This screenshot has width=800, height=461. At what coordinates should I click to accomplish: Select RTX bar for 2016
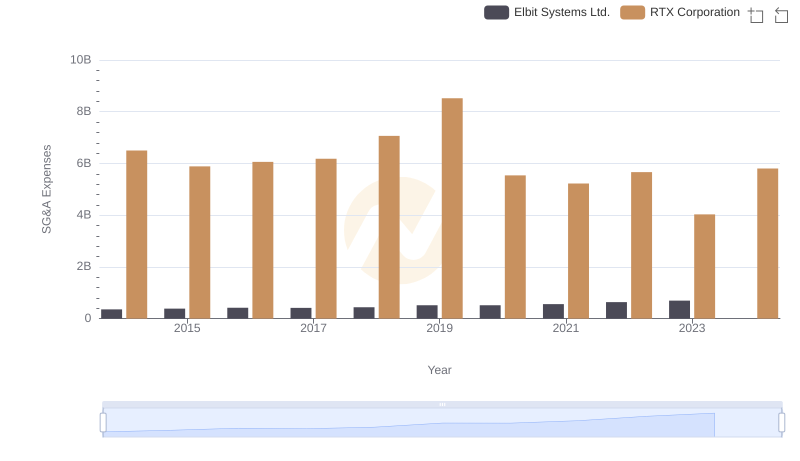pos(263,240)
